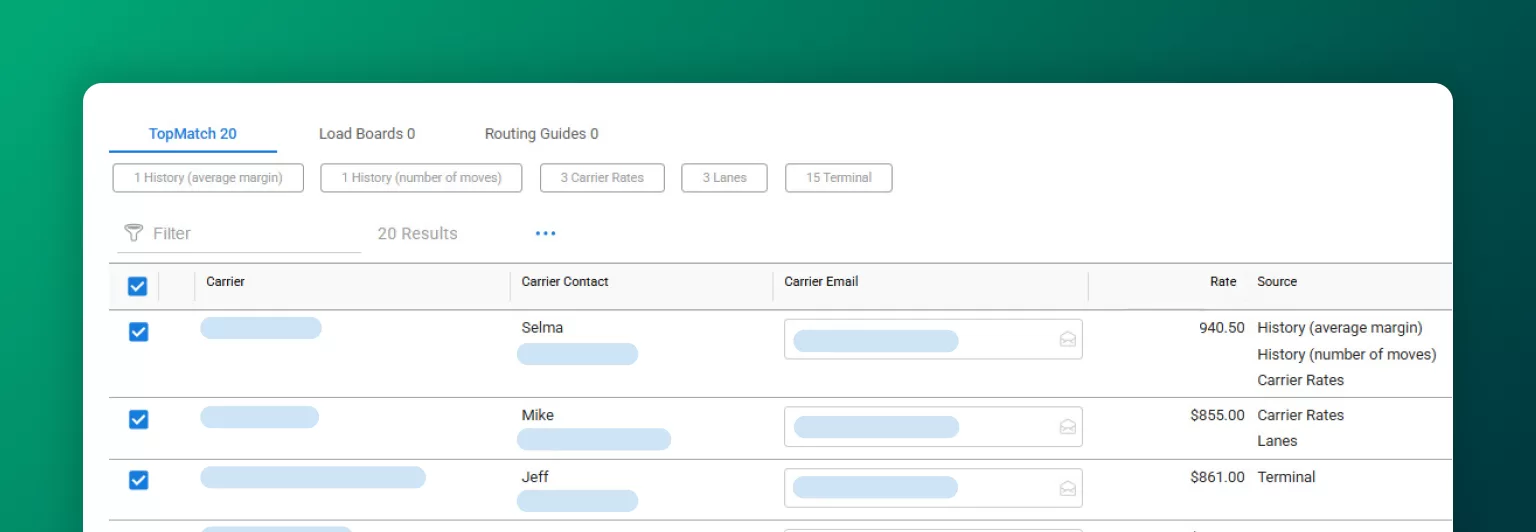Click the funnel filter icon
This screenshot has width=1536, height=532.
pos(133,233)
